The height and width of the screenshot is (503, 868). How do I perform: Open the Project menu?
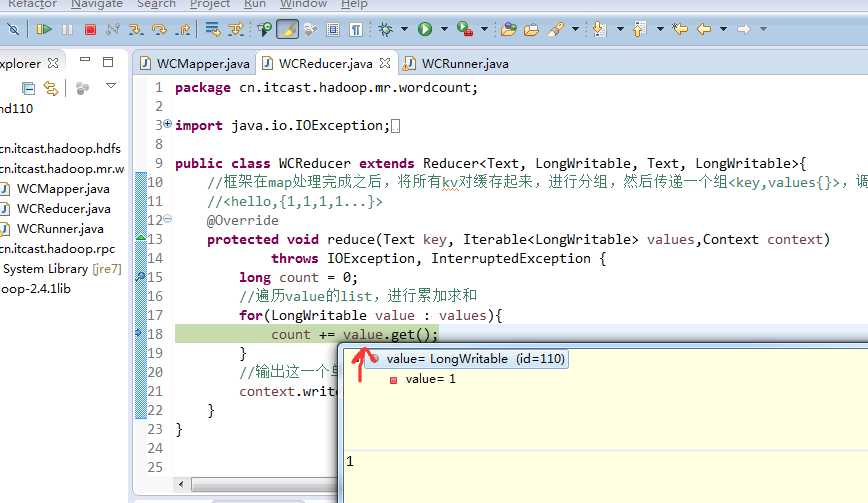(x=210, y=4)
